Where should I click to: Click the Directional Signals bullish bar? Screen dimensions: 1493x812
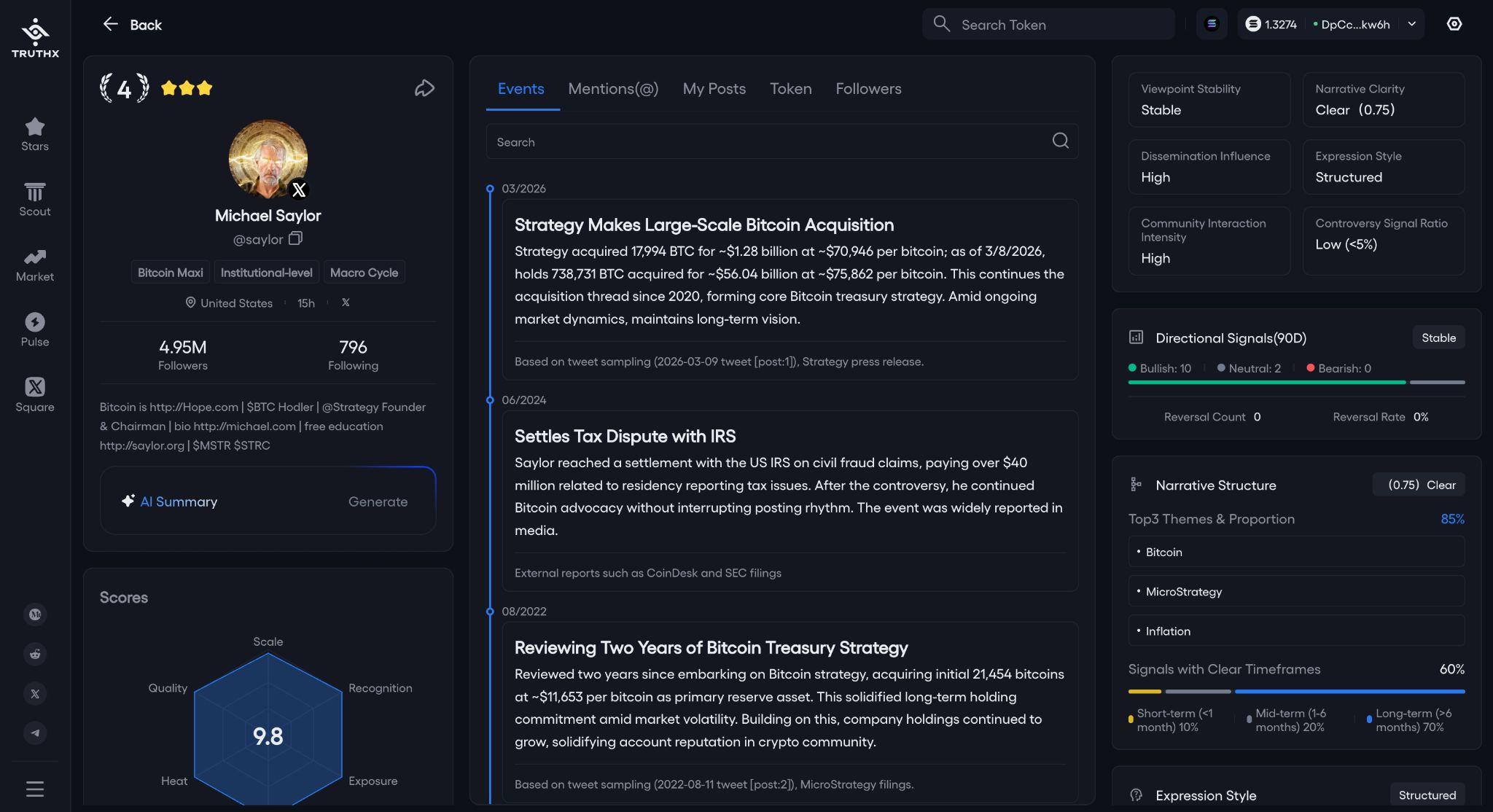(x=1266, y=382)
